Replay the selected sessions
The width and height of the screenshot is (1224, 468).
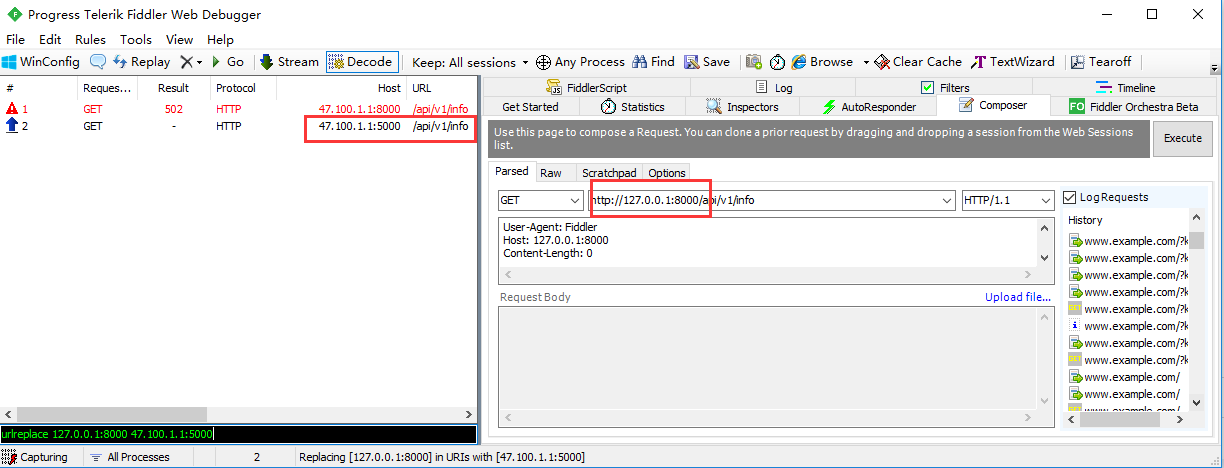pyautogui.click(x=141, y=62)
